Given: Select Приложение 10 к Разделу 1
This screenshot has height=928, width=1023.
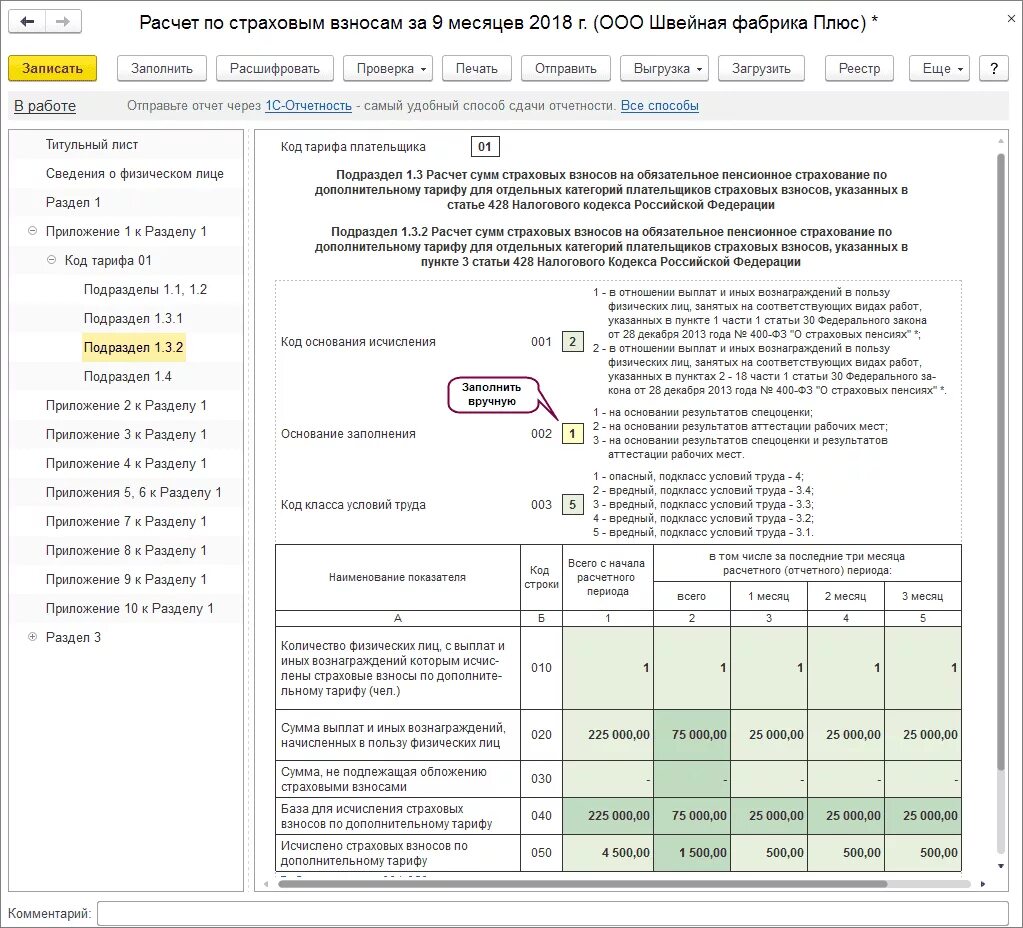Looking at the screenshot, I should pos(129,608).
